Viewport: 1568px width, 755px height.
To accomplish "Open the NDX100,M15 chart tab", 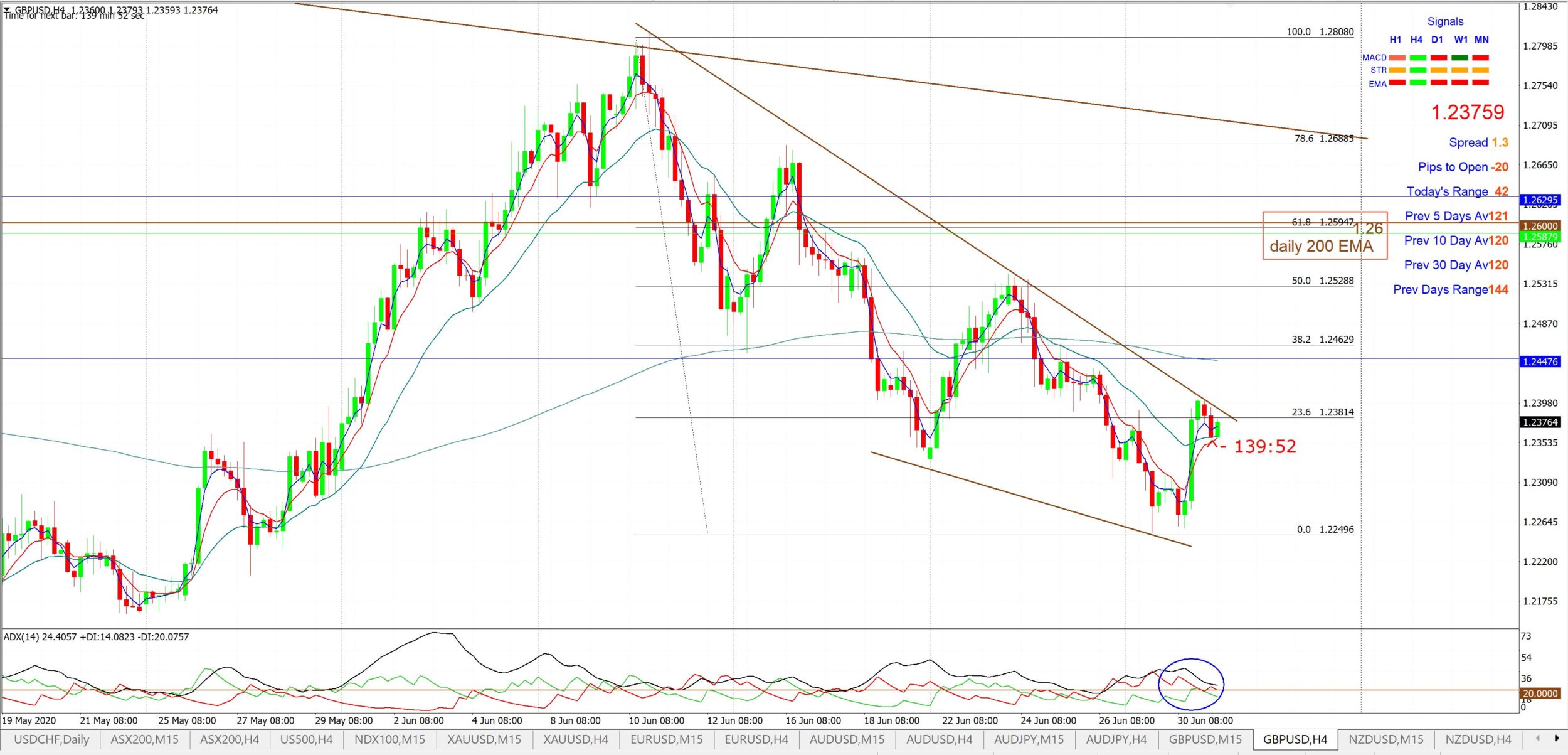I will coord(389,739).
